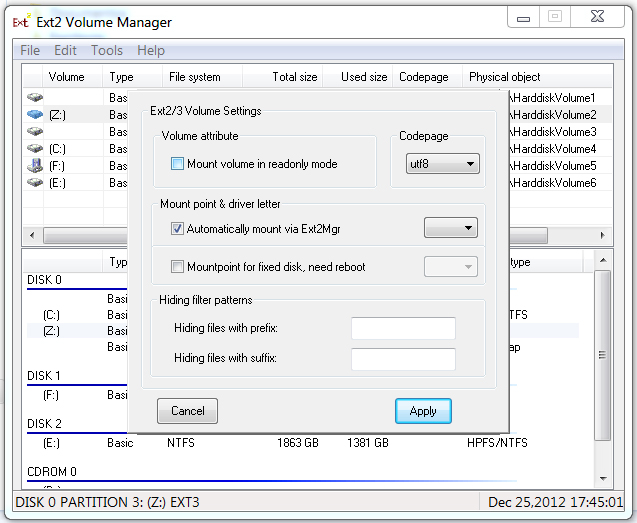Click the Cancel button
637x523 pixels.
coord(187,411)
